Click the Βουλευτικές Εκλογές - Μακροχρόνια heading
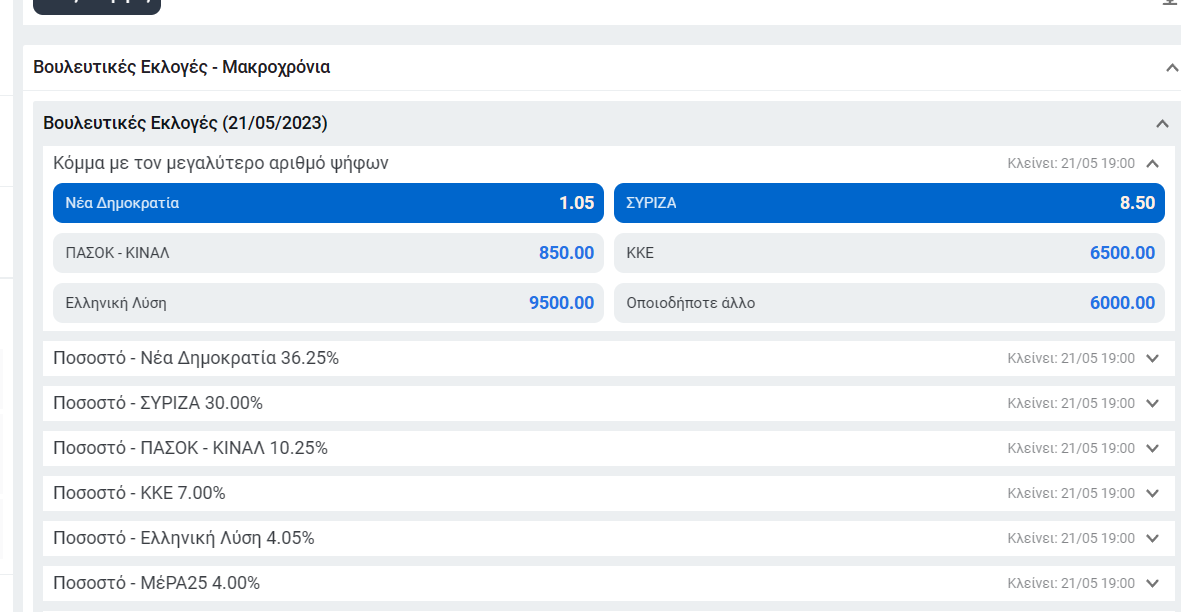The image size is (1181, 612). [182, 67]
